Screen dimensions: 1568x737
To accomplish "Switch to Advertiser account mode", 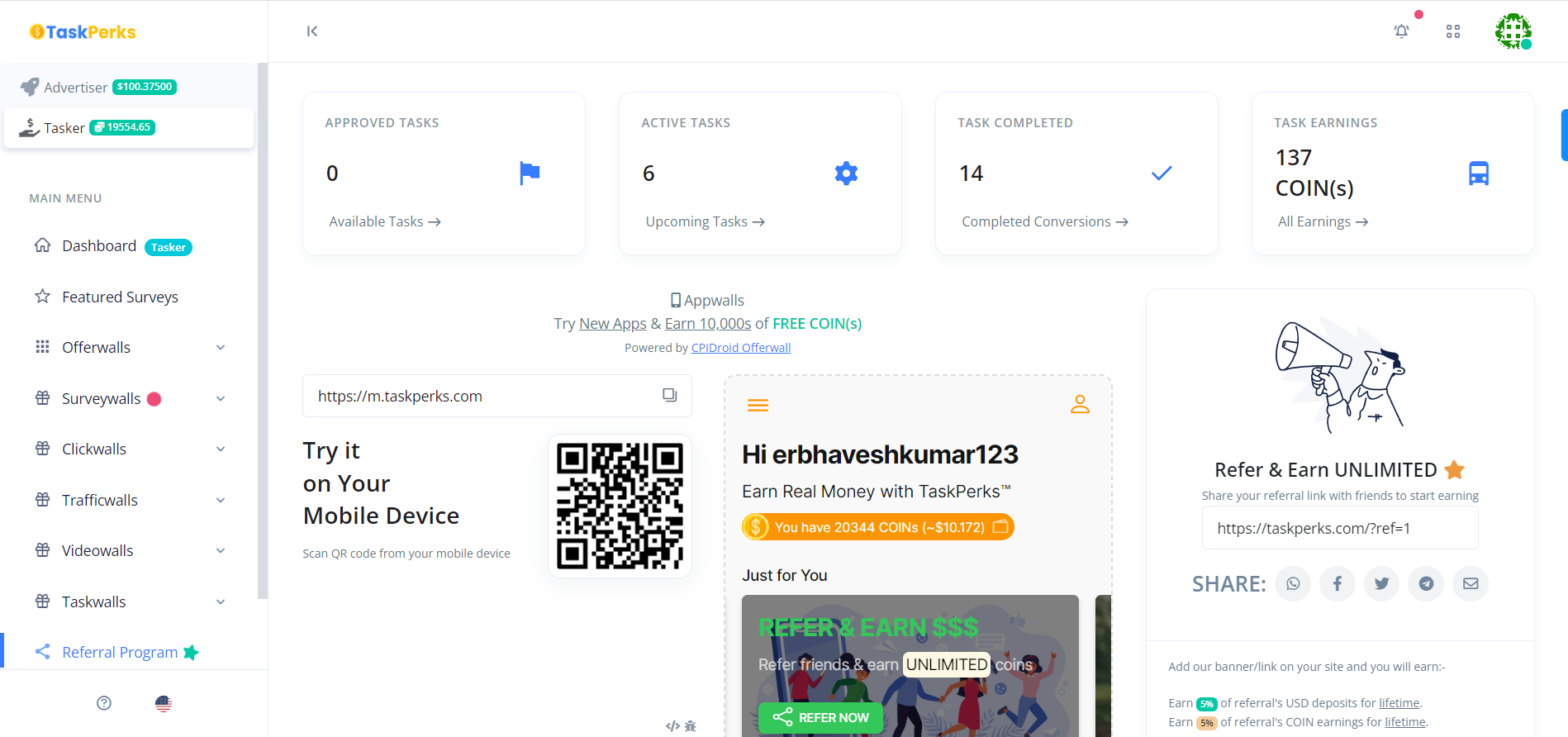I will click(129, 87).
